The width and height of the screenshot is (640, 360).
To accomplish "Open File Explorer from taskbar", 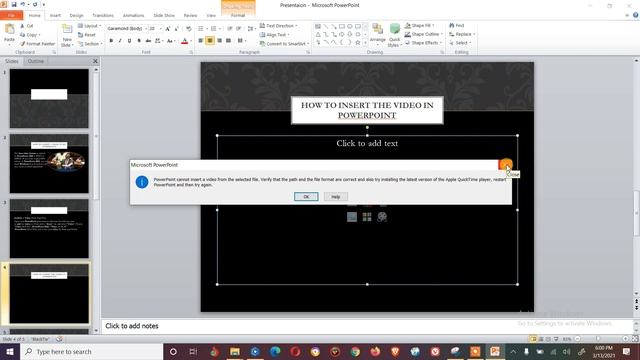I will tap(235, 351).
